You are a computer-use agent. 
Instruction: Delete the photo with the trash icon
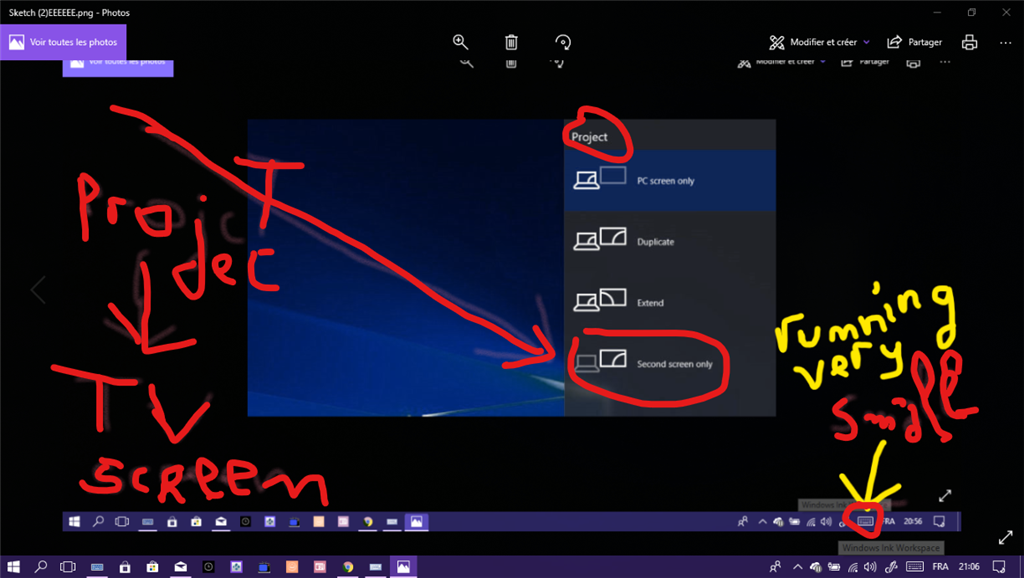[x=511, y=42]
